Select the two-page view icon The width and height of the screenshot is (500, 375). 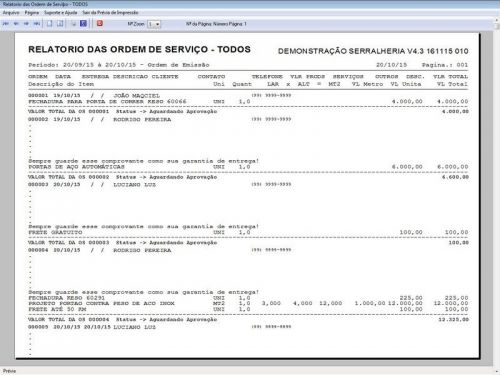pyautogui.click(x=60, y=24)
